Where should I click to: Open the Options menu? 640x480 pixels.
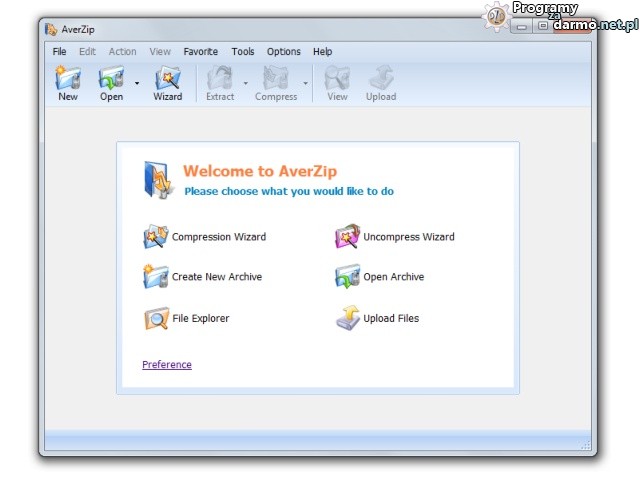283,52
